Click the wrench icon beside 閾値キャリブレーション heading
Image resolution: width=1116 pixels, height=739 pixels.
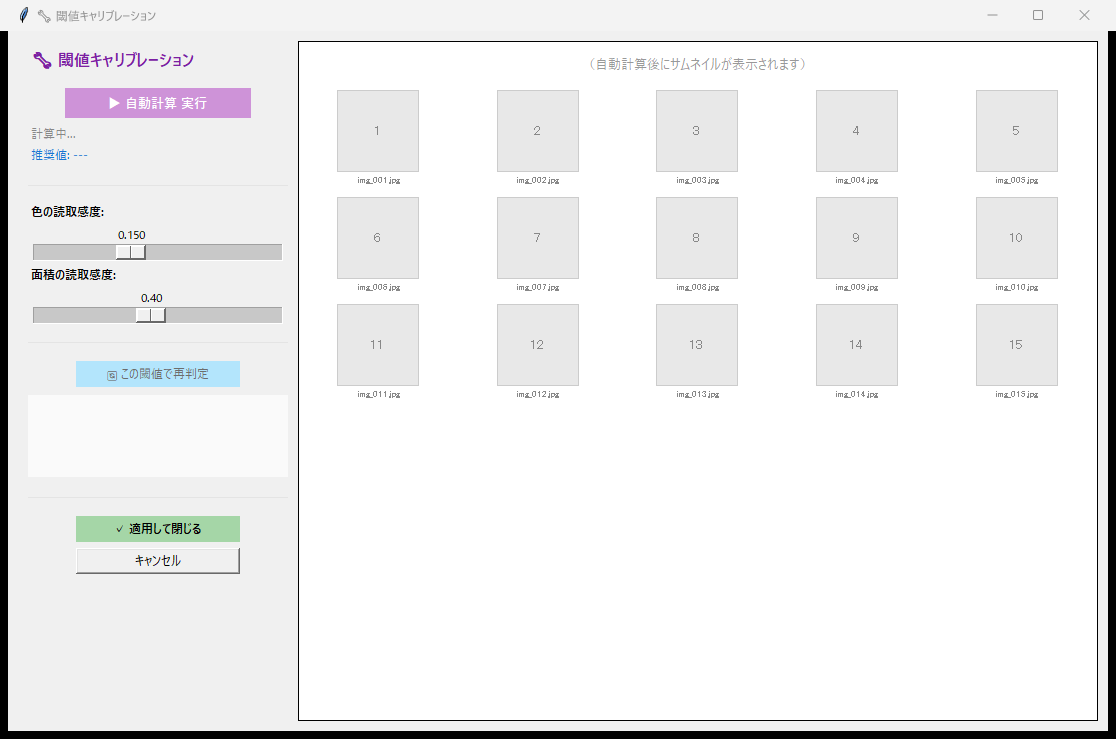coord(42,61)
